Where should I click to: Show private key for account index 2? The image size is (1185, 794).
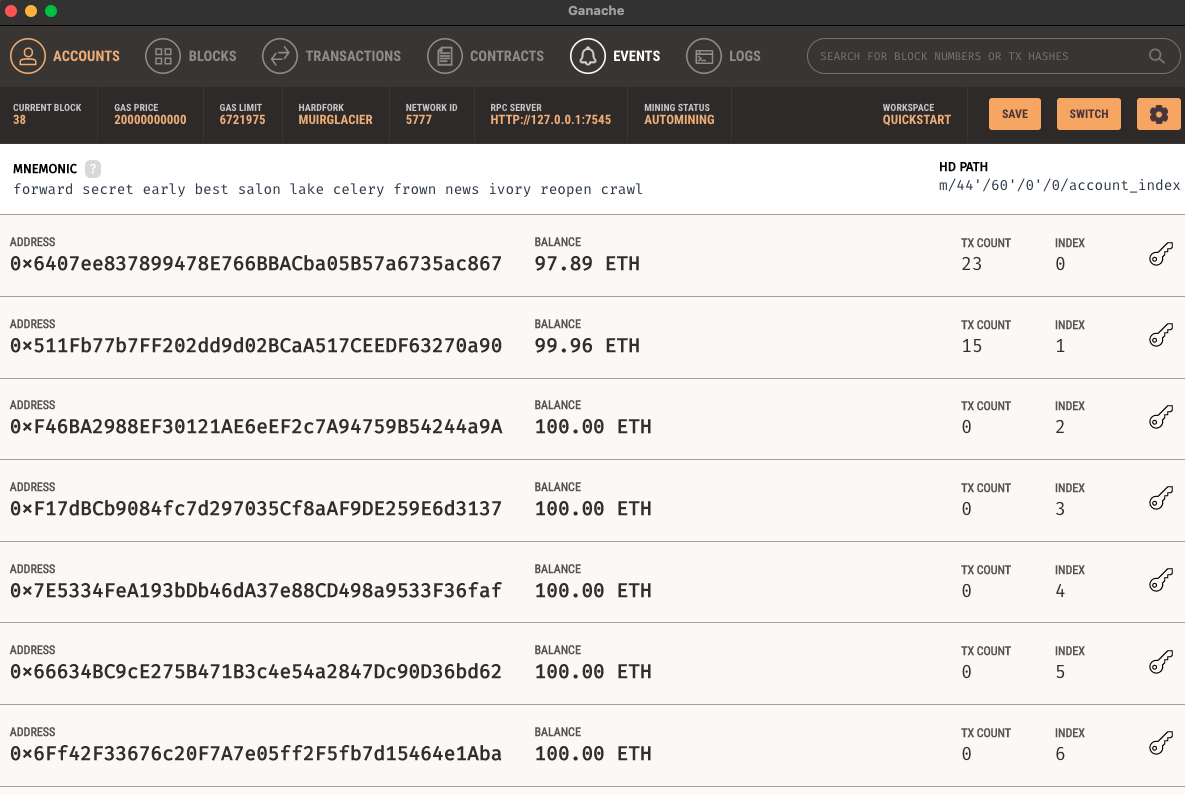click(1161, 417)
